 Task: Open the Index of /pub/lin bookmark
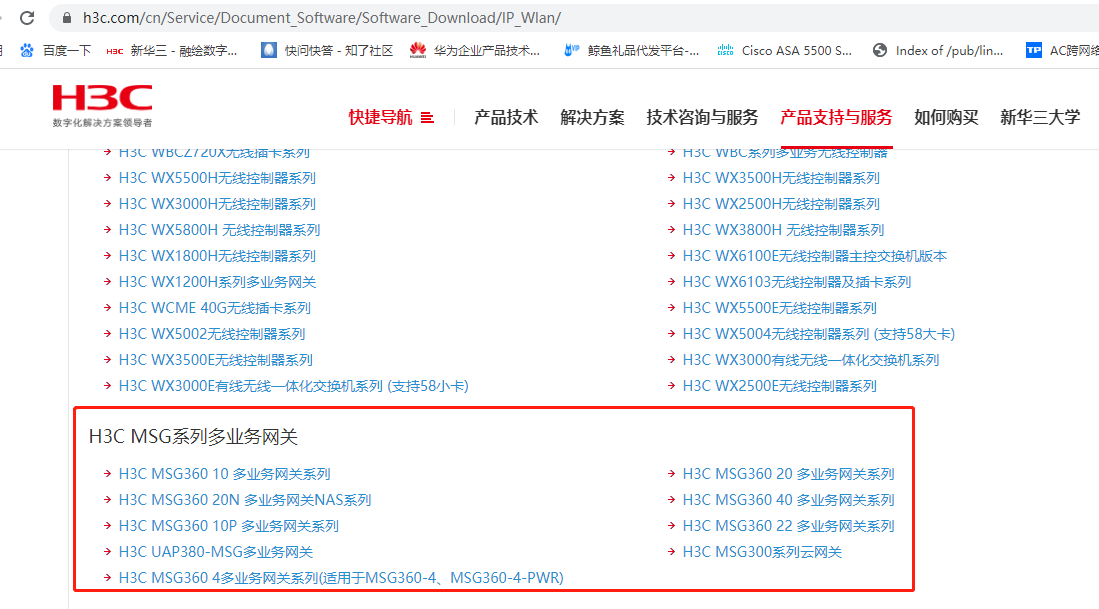938,50
